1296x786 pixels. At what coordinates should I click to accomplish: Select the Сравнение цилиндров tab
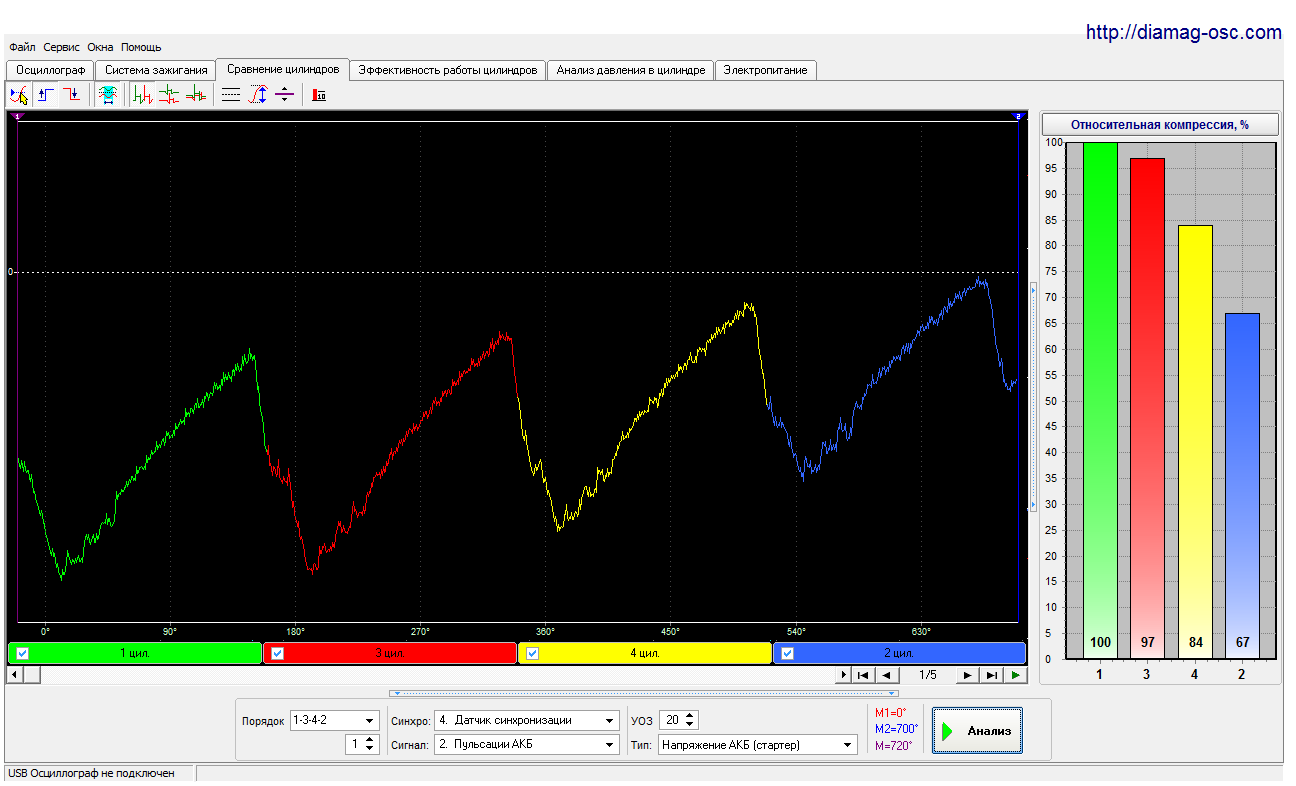coord(283,69)
